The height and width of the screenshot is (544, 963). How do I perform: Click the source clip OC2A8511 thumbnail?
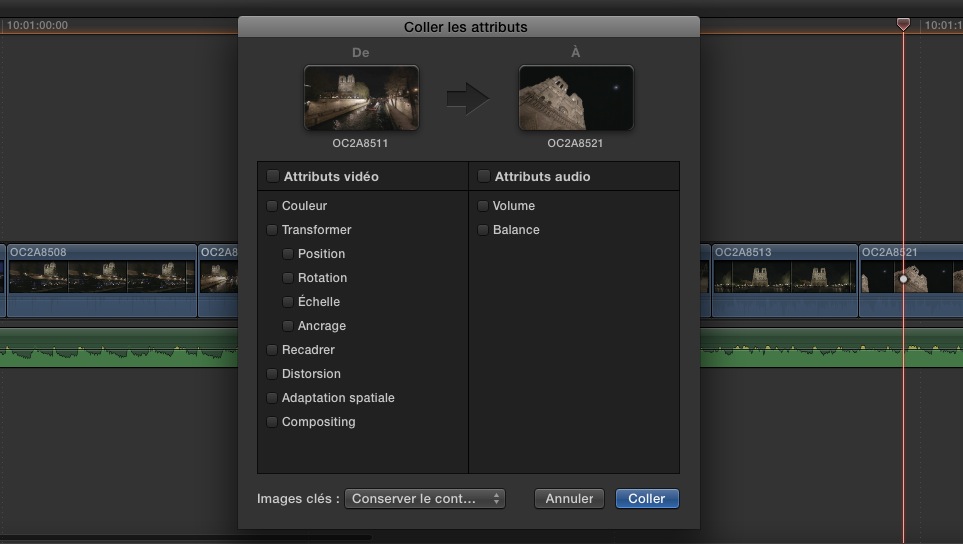[361, 98]
